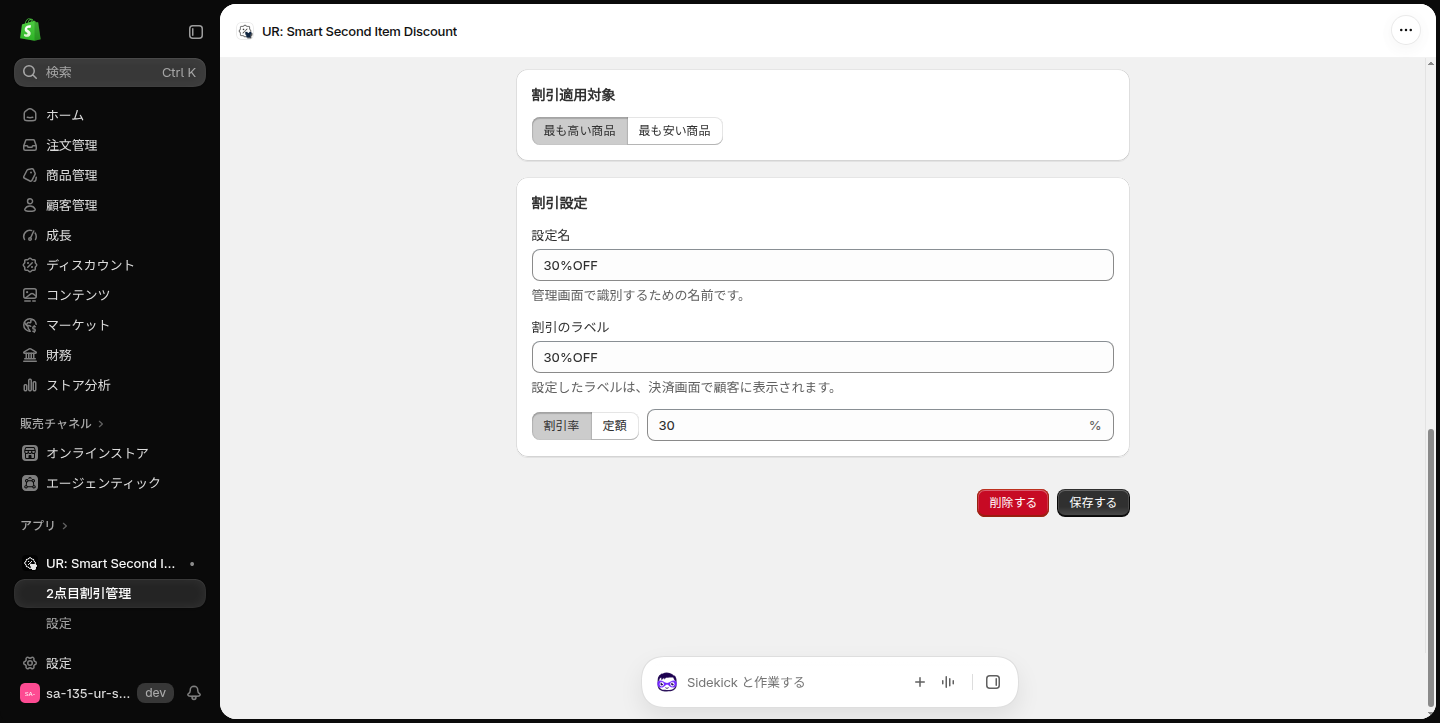Click the Sidekick avatar icon
1440x723 pixels.
667,682
